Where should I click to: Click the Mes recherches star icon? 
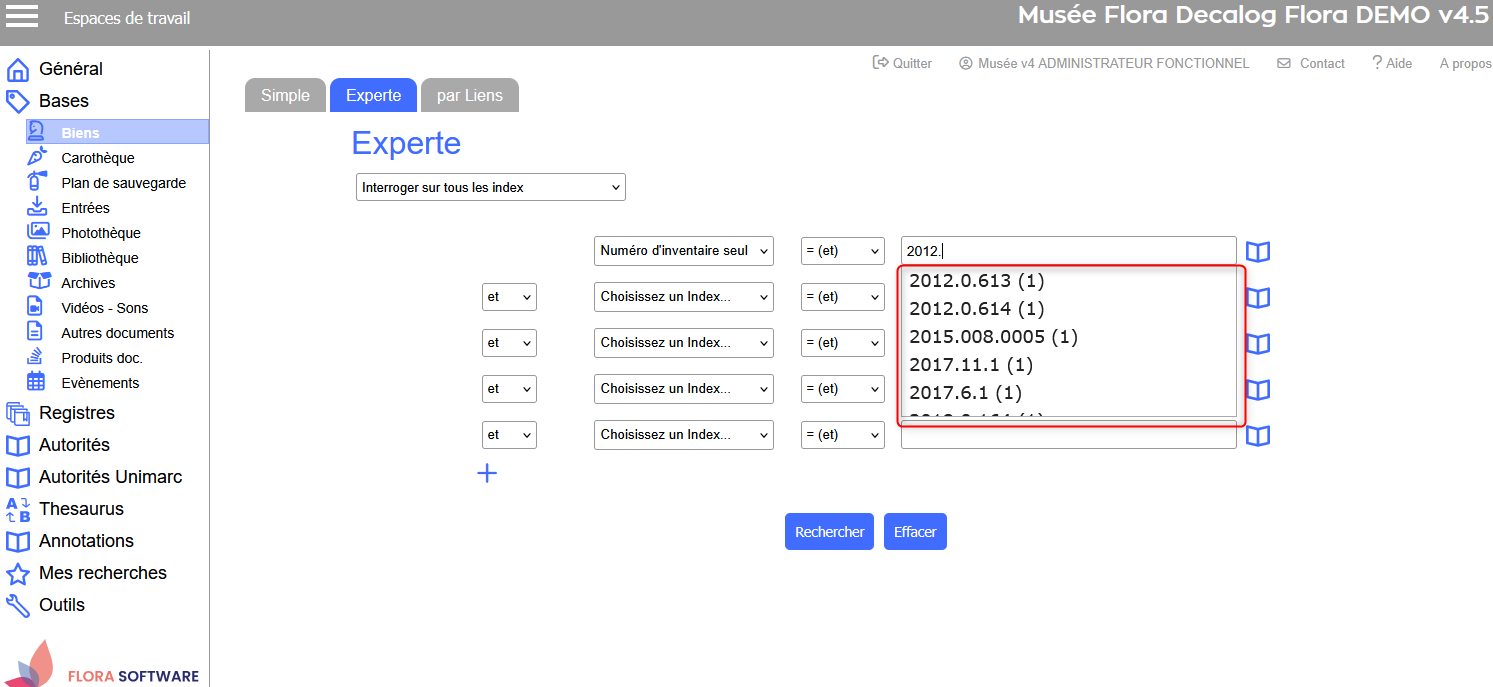point(18,574)
